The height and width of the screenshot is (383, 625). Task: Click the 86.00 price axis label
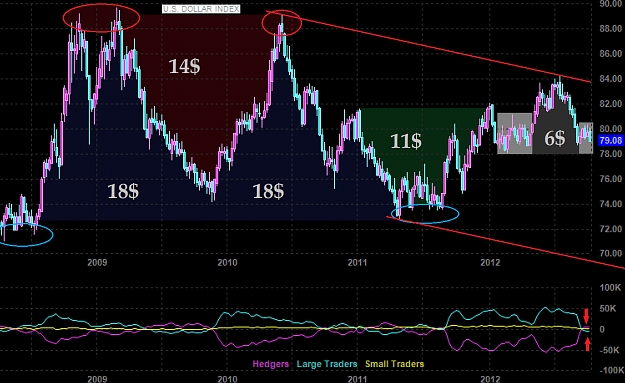coord(611,54)
